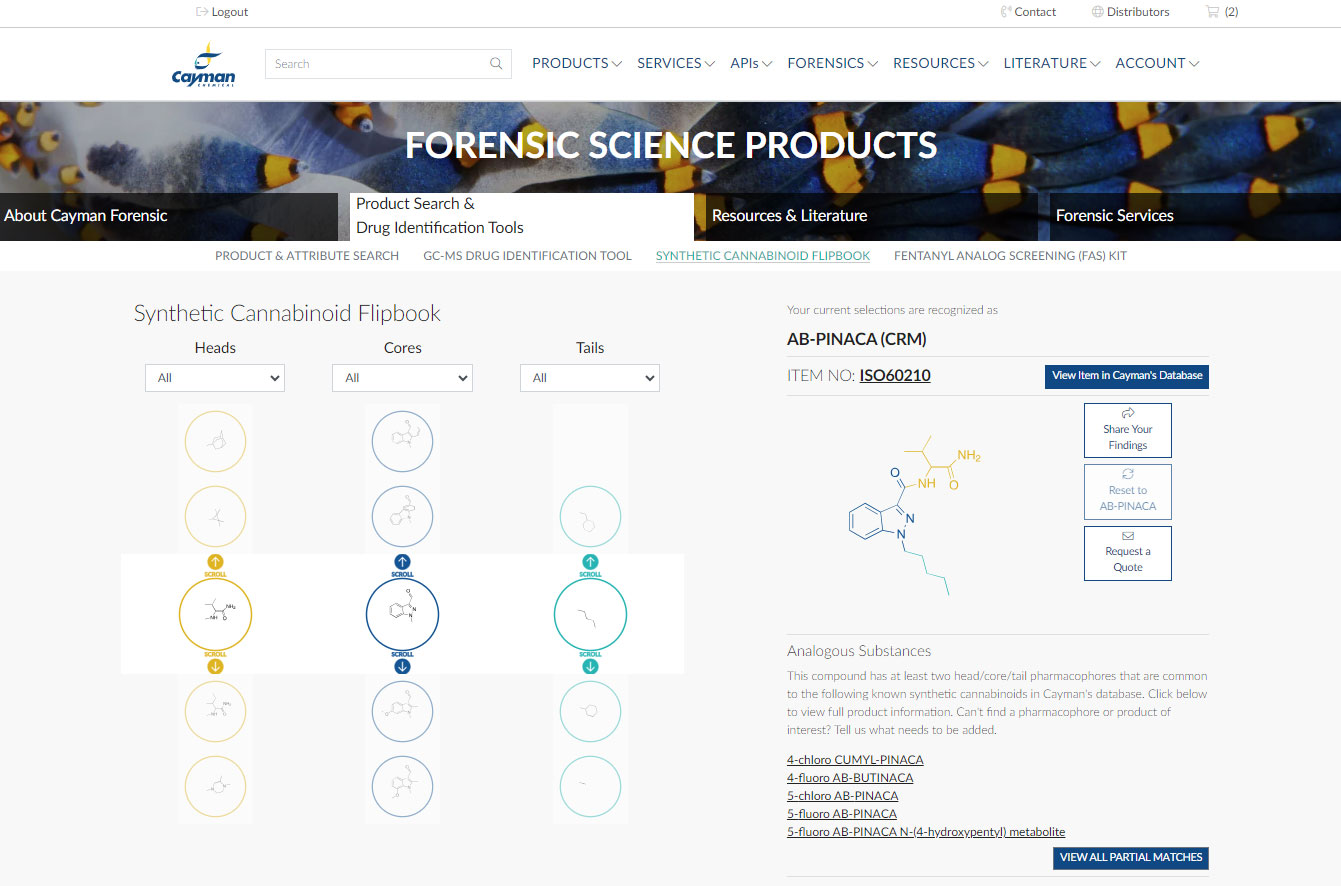Click the teal Tails scroll up arrow

pyautogui.click(x=590, y=562)
